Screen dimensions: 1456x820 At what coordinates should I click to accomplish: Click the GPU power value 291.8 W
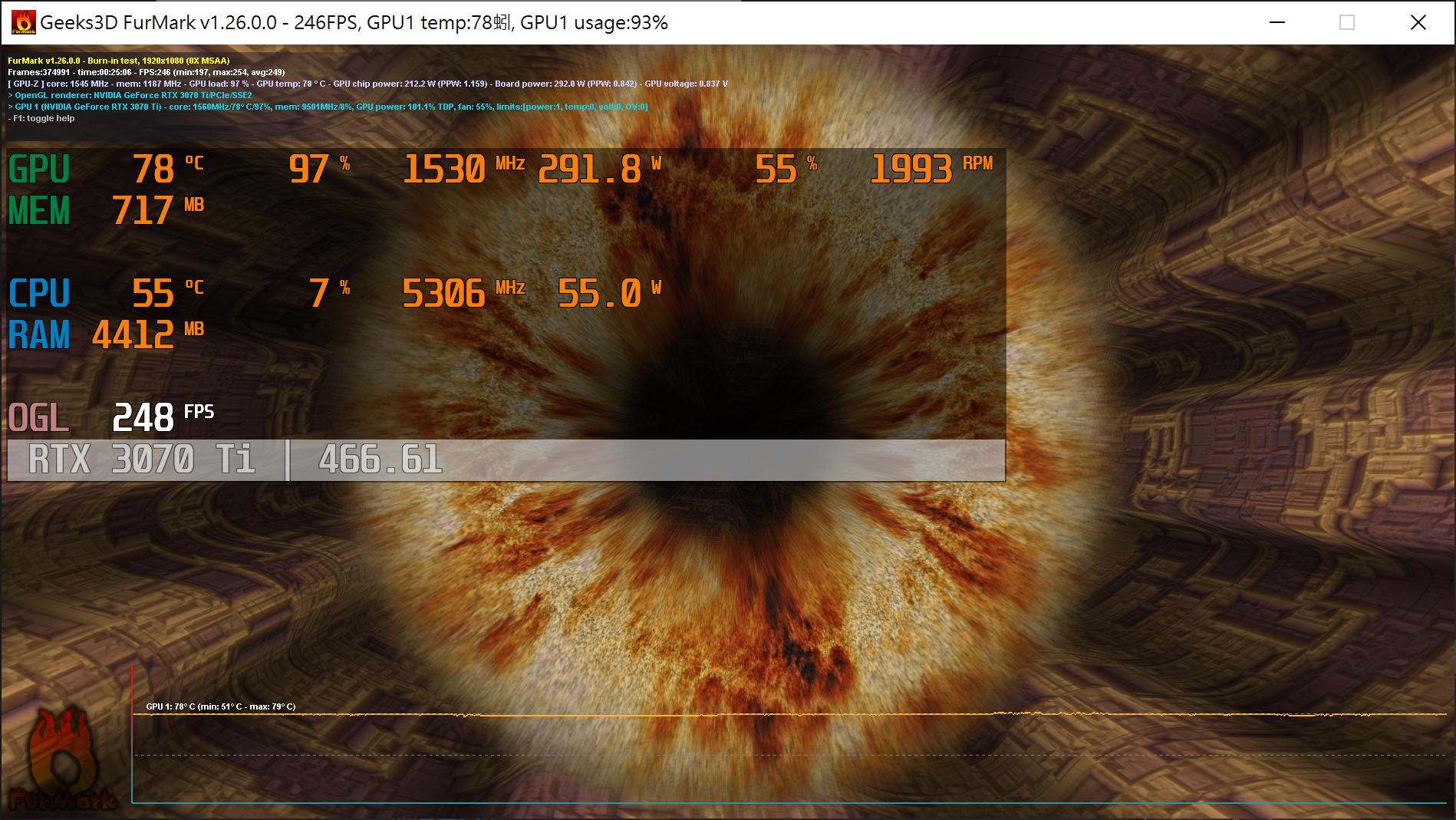(600, 169)
